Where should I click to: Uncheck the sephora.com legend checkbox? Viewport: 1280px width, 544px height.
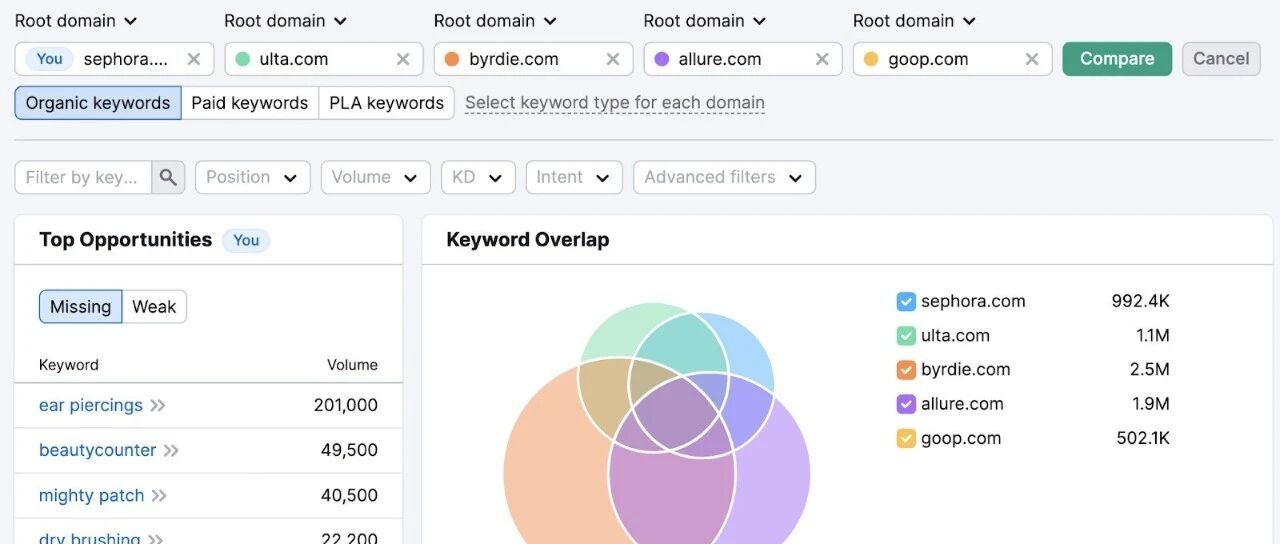point(906,301)
